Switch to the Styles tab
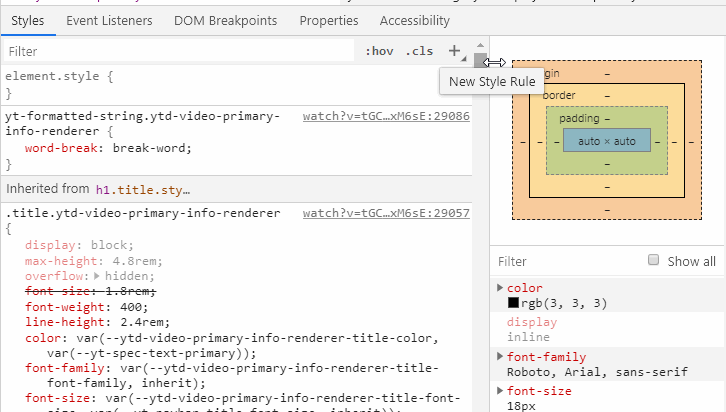This screenshot has width=726, height=412. [x=28, y=21]
